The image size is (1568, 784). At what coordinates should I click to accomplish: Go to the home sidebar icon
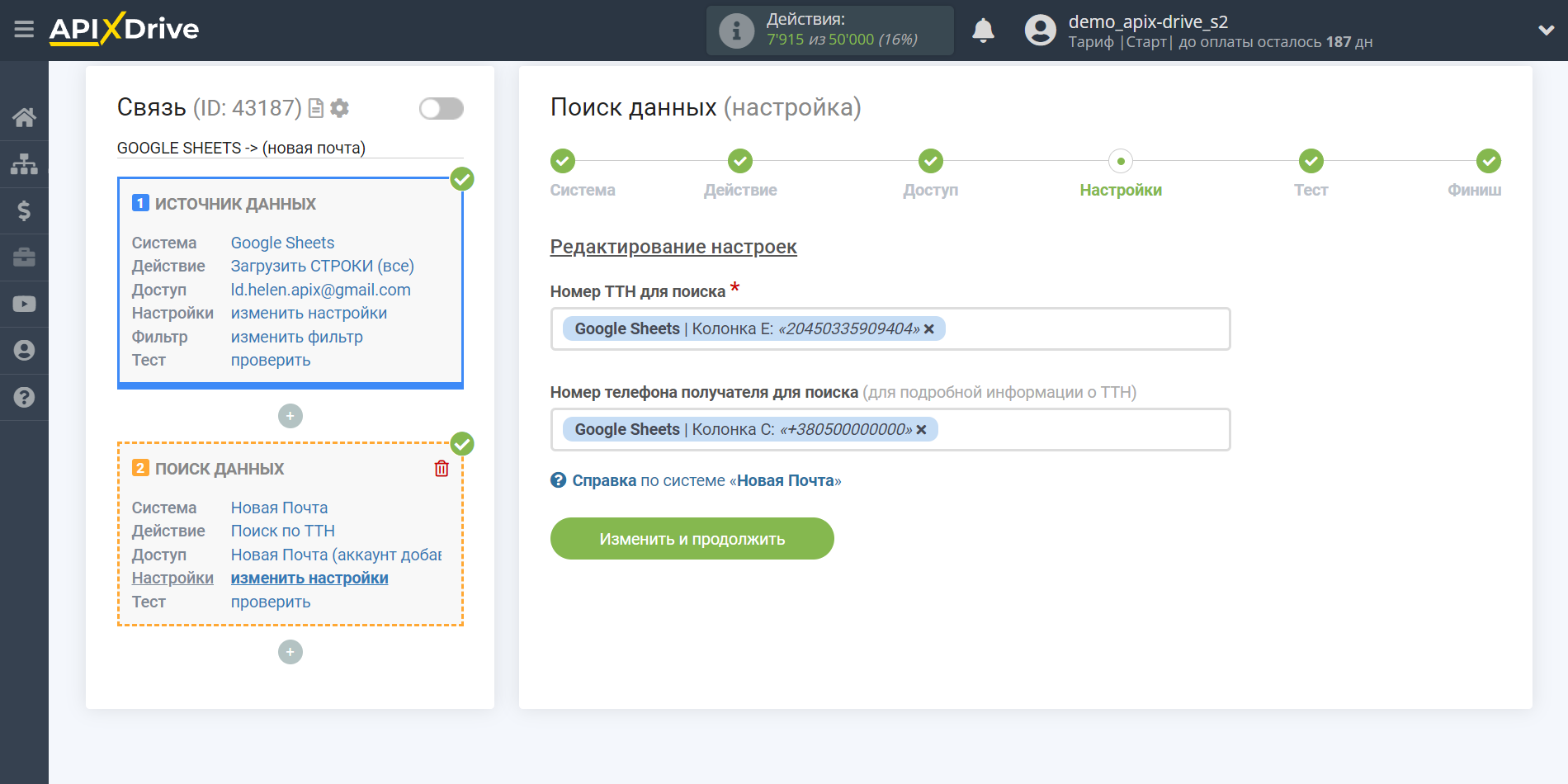coord(24,117)
